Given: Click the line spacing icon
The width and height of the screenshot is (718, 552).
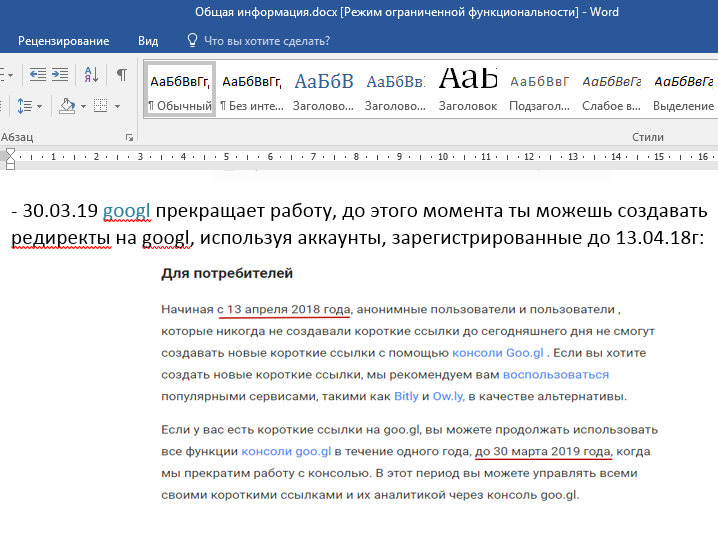Looking at the screenshot, I should click(x=24, y=106).
